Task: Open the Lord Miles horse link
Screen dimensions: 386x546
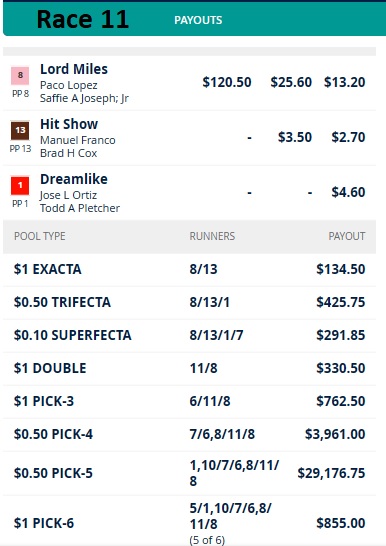Action: 74,69
